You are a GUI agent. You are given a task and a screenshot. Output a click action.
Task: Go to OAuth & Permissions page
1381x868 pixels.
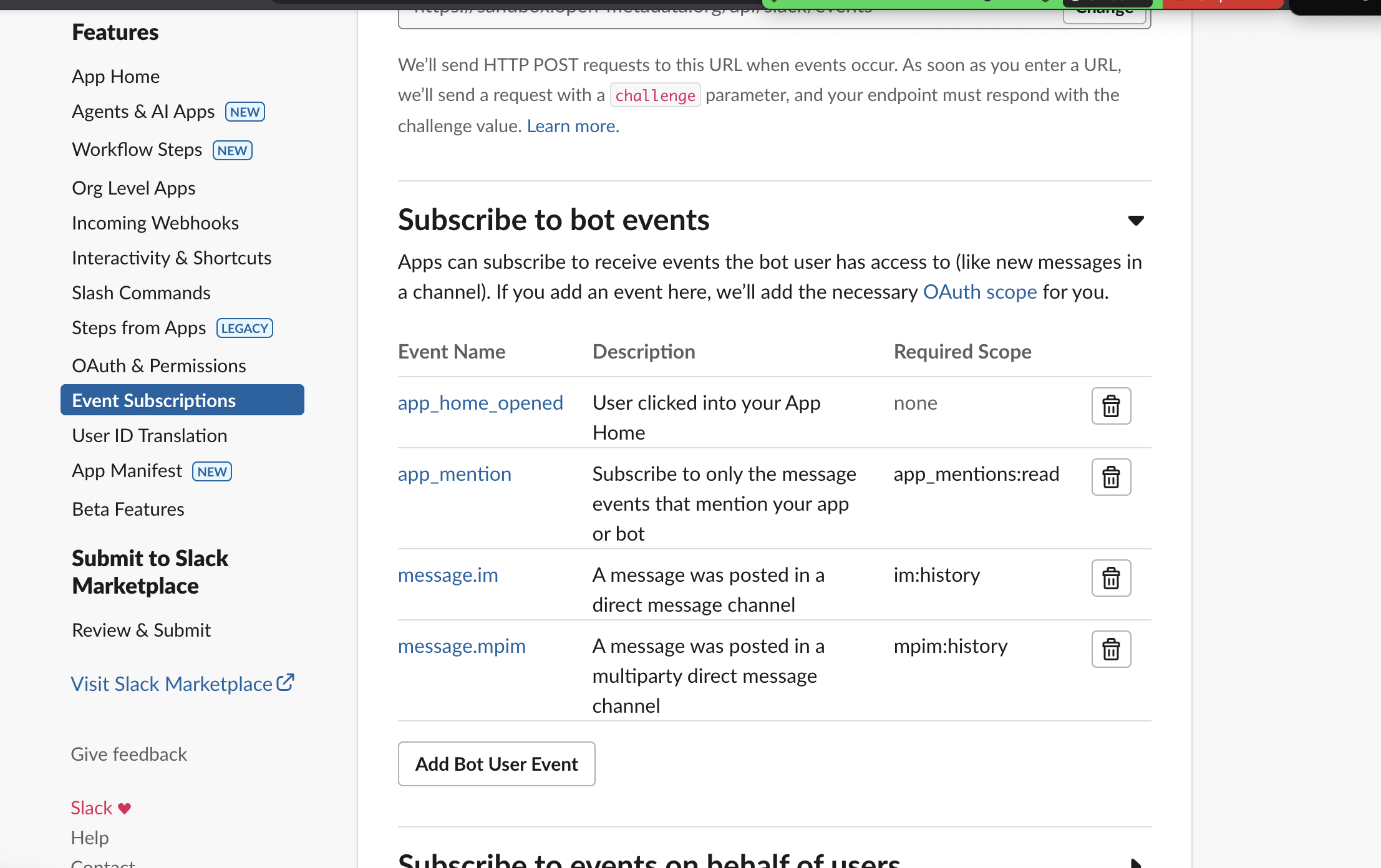tap(158, 365)
